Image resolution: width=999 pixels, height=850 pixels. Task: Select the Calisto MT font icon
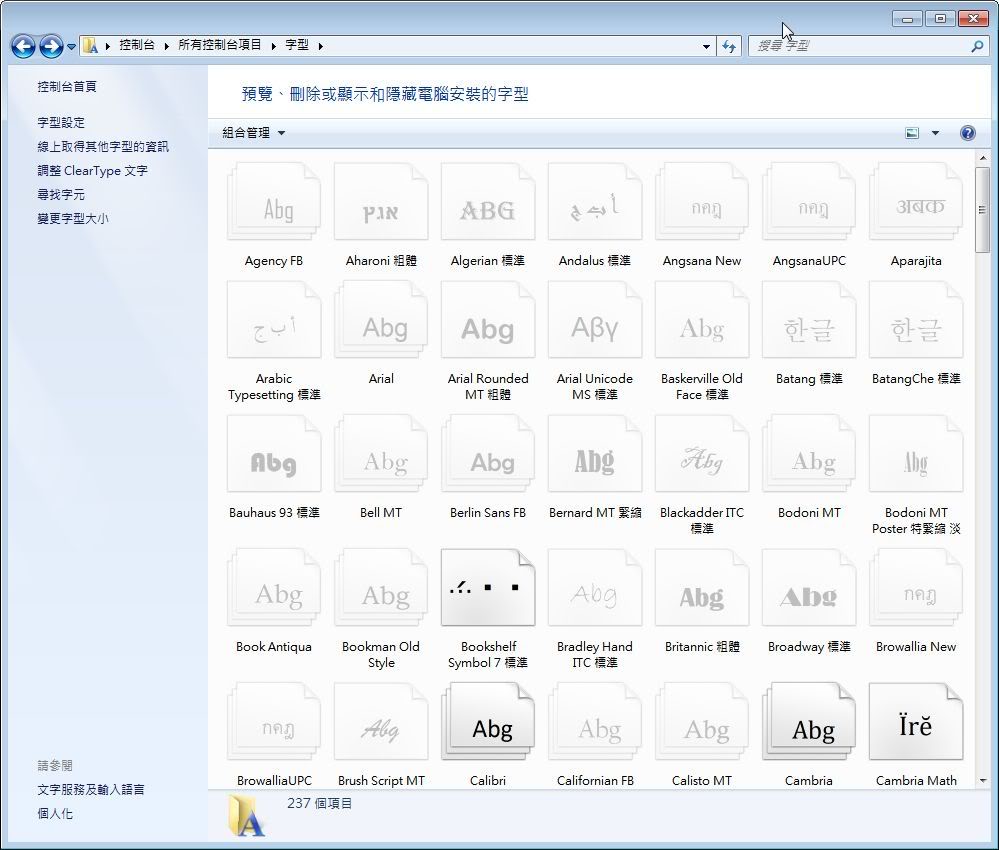702,721
